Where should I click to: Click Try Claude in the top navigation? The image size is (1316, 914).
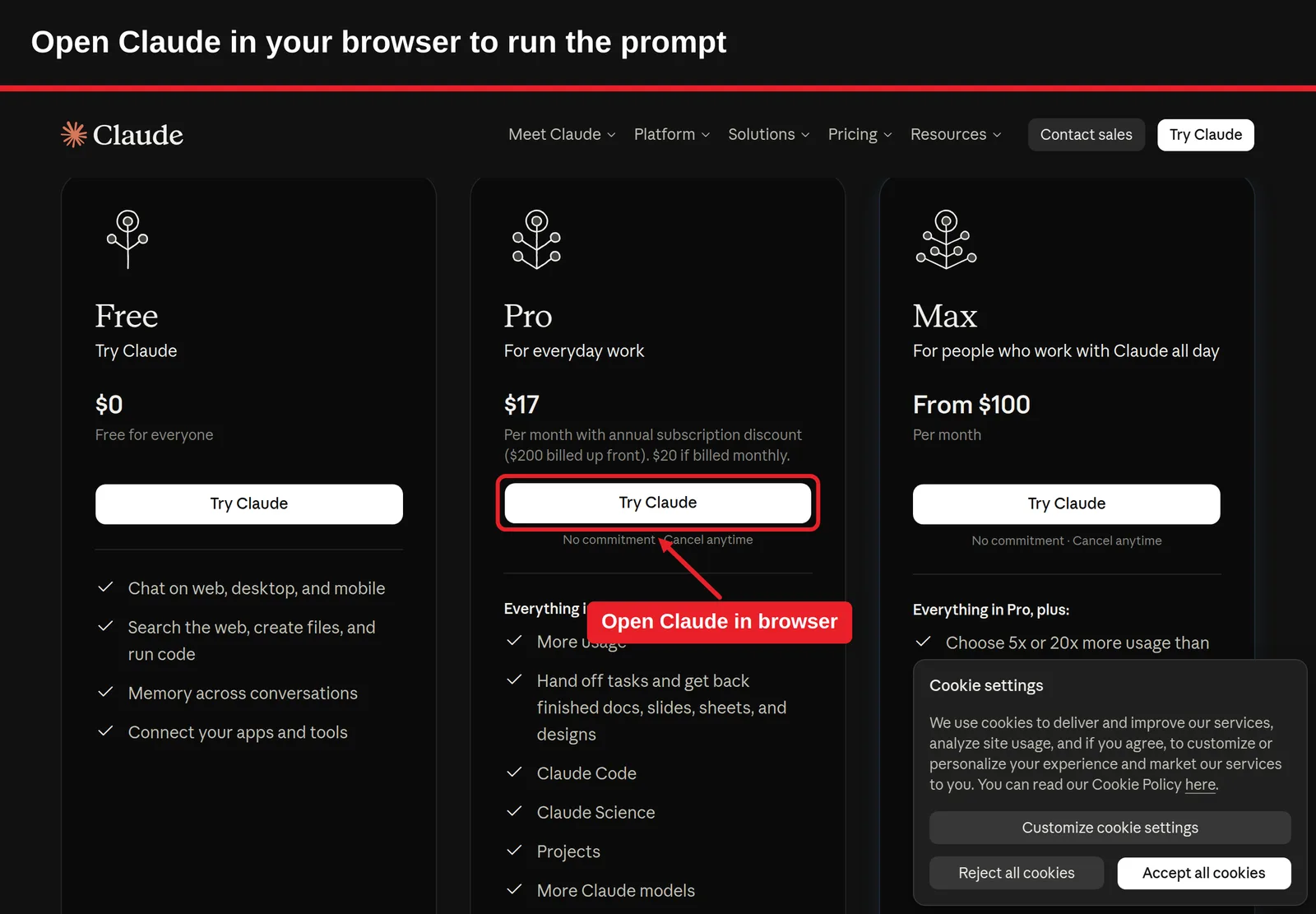(x=1206, y=135)
